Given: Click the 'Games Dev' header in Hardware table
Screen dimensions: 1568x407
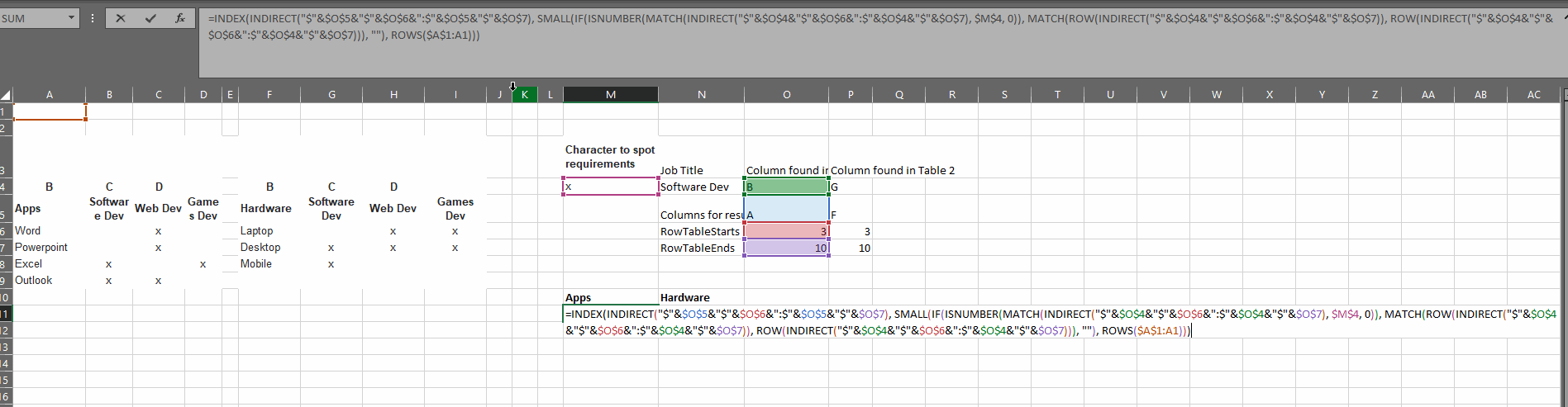Looking at the screenshot, I should click(x=455, y=209).
